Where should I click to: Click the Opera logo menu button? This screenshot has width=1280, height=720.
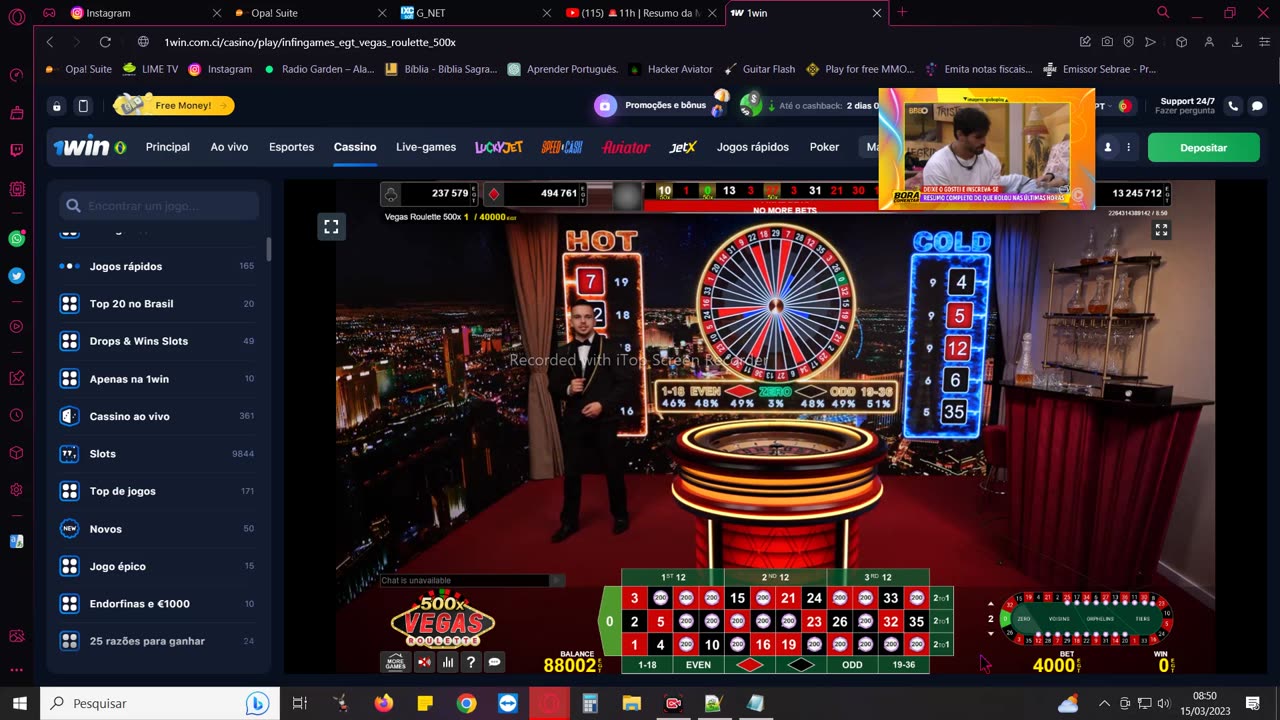point(16,16)
